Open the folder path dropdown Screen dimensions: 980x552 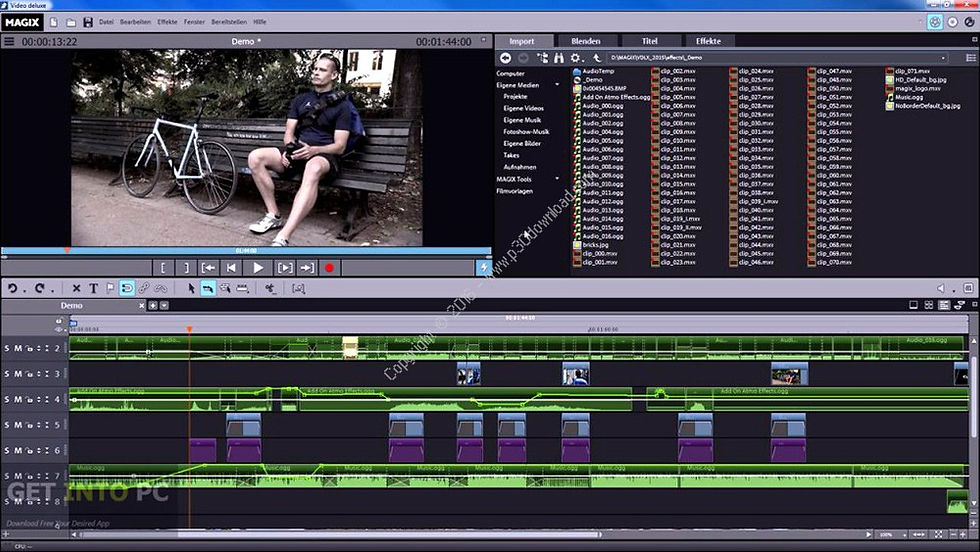coord(943,58)
